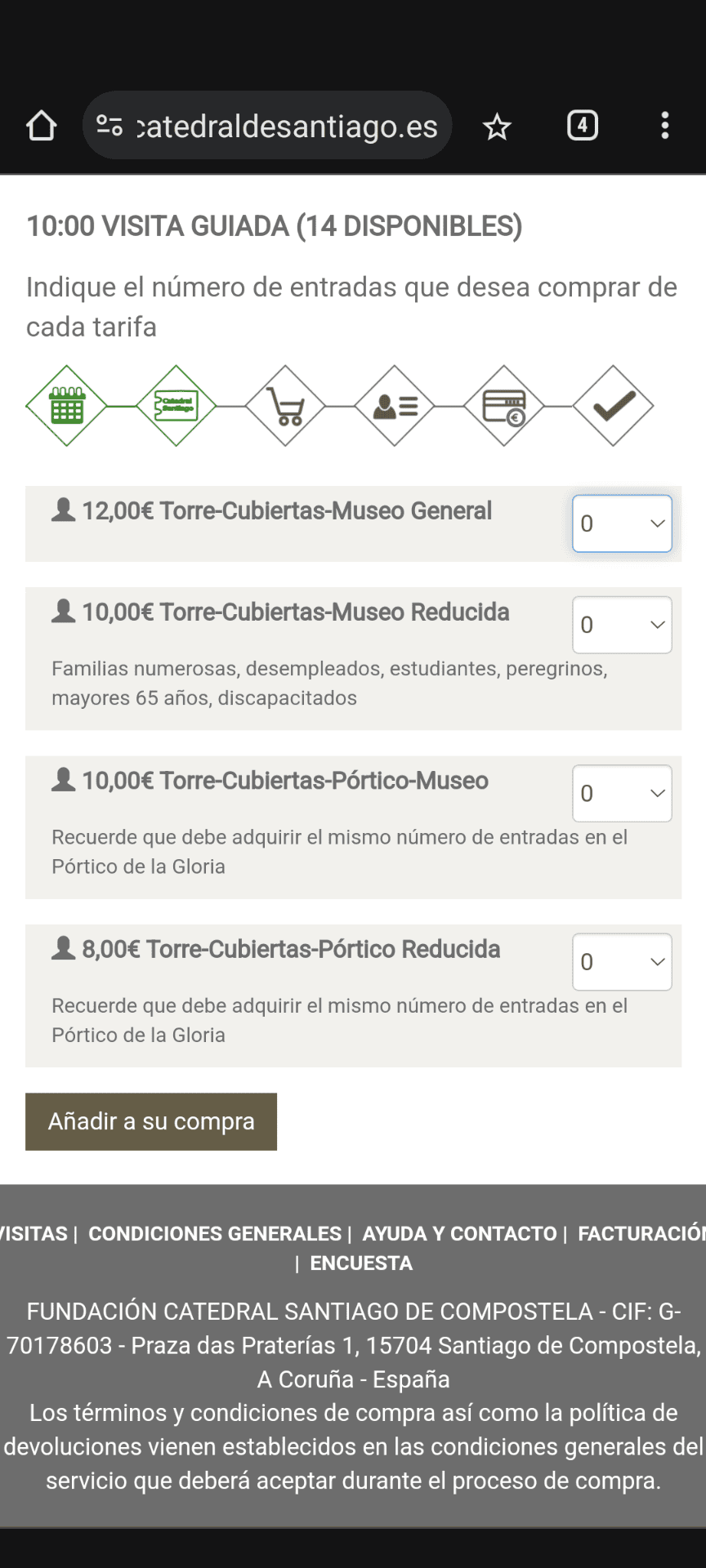Open browser three-dot menu
This screenshot has width=706, height=1568.
665,126
